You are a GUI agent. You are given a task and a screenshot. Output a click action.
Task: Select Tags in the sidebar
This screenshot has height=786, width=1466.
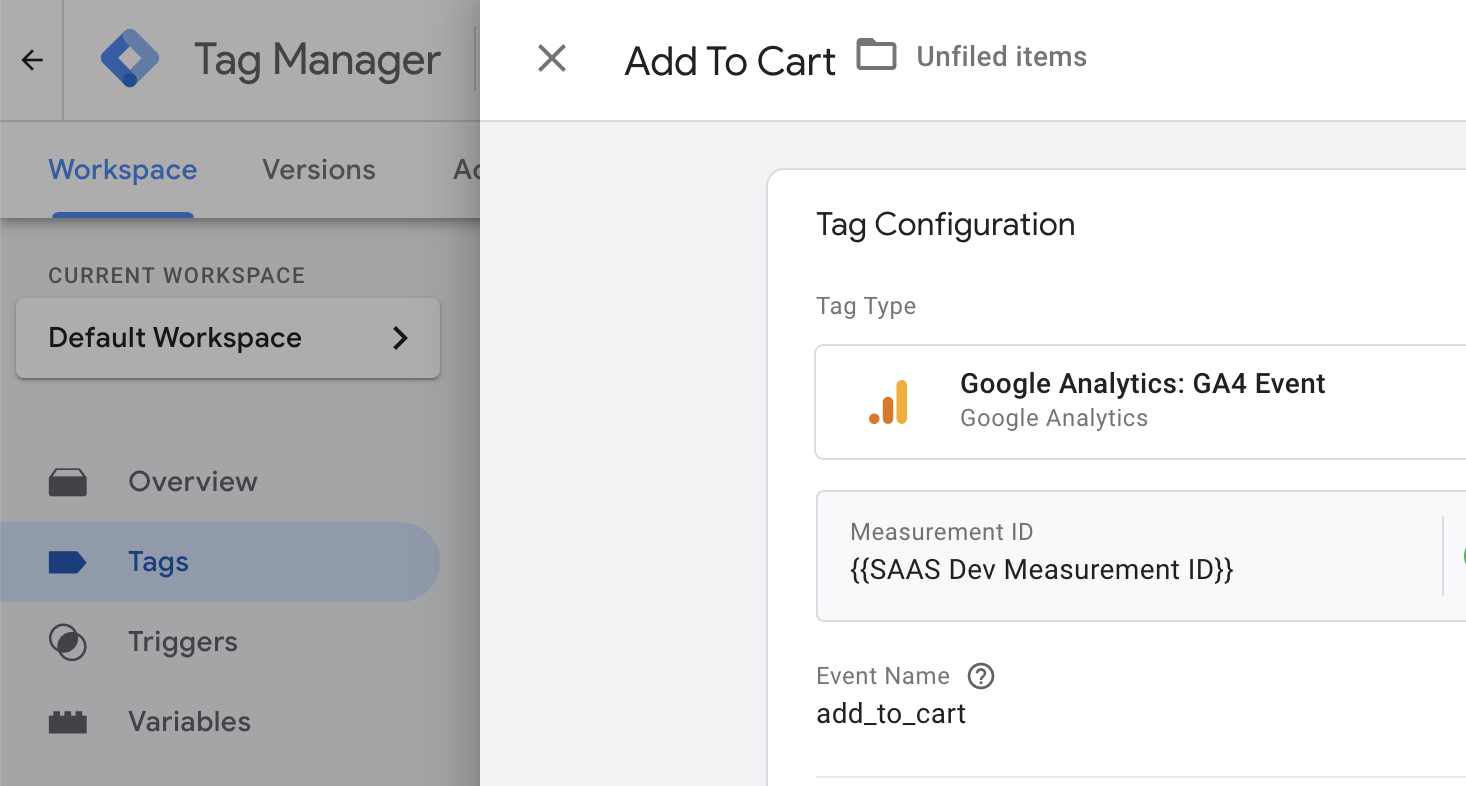(220, 562)
